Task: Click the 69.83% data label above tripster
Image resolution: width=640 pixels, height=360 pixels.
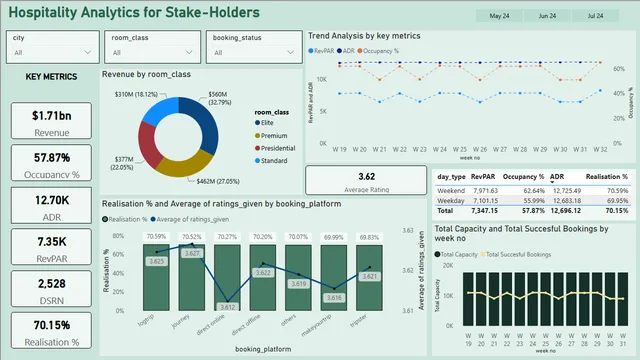Action: click(369, 237)
